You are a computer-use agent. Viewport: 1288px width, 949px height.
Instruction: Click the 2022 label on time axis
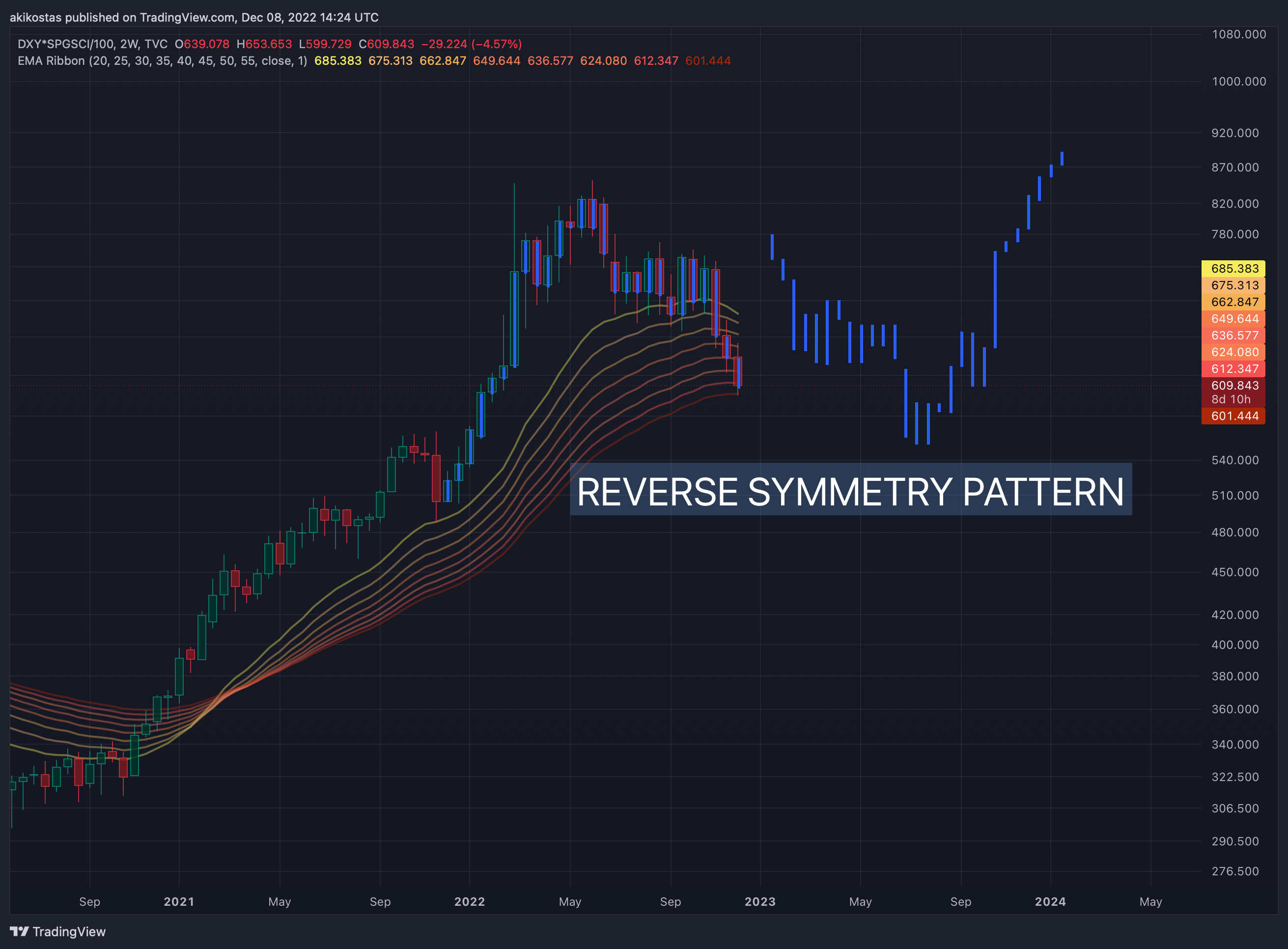[469, 901]
